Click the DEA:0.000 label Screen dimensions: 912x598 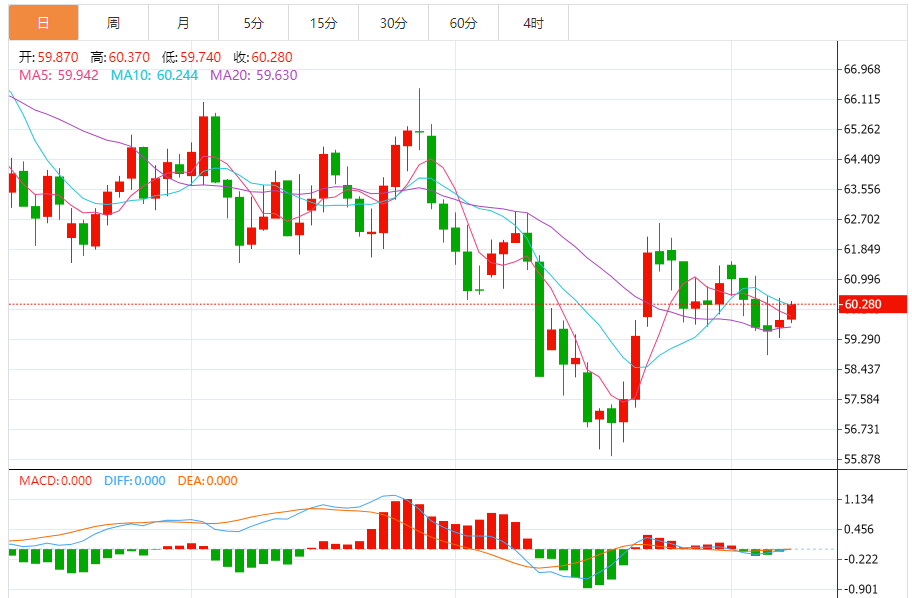click(x=207, y=480)
